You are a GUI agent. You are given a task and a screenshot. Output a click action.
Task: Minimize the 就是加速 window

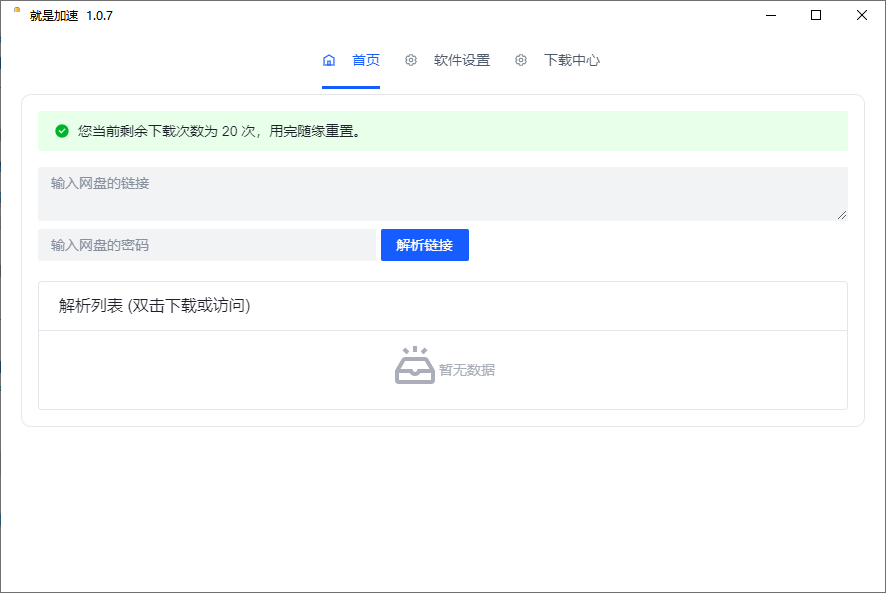pos(771,15)
